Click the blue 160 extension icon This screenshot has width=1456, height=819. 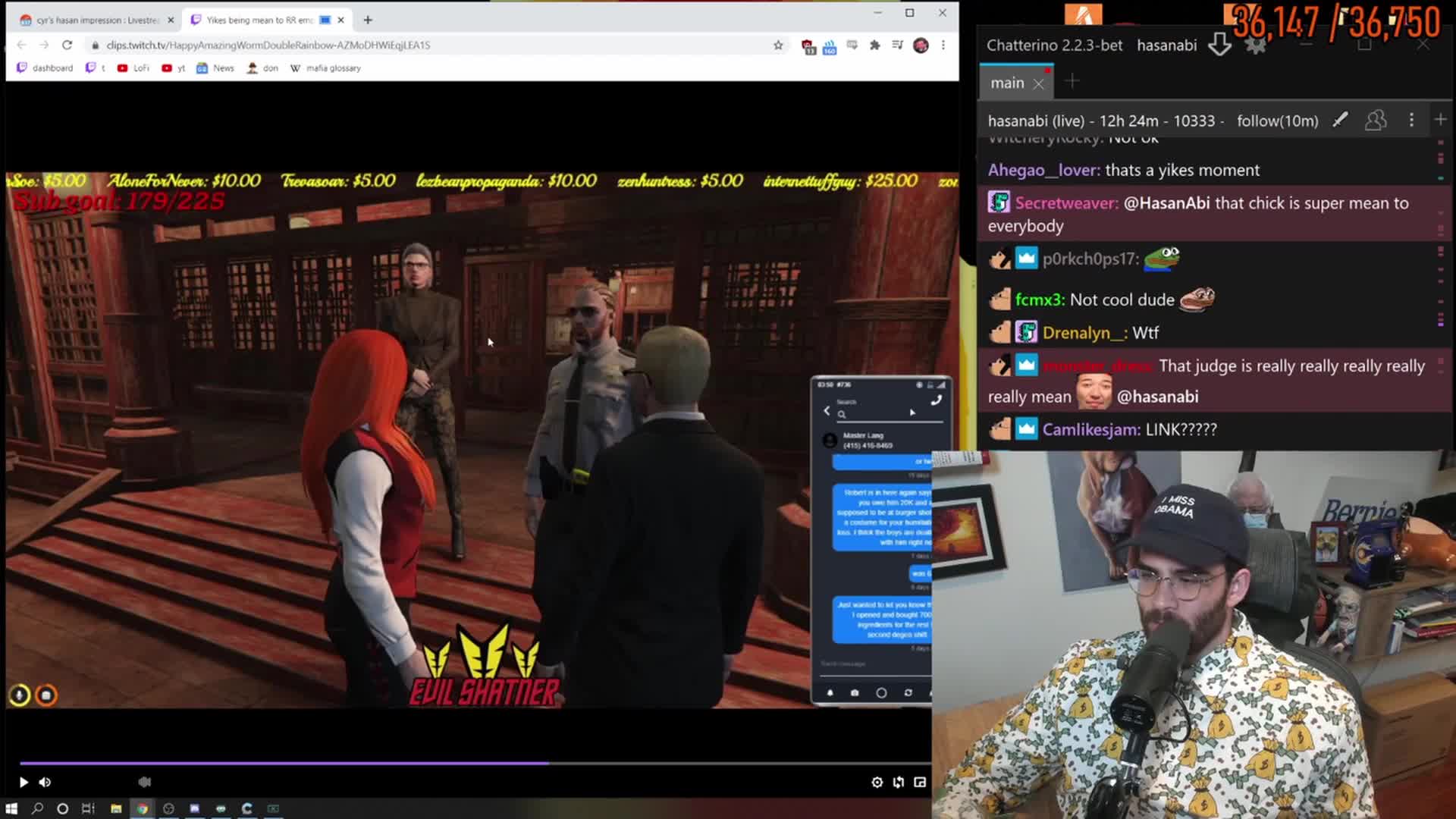(x=830, y=46)
